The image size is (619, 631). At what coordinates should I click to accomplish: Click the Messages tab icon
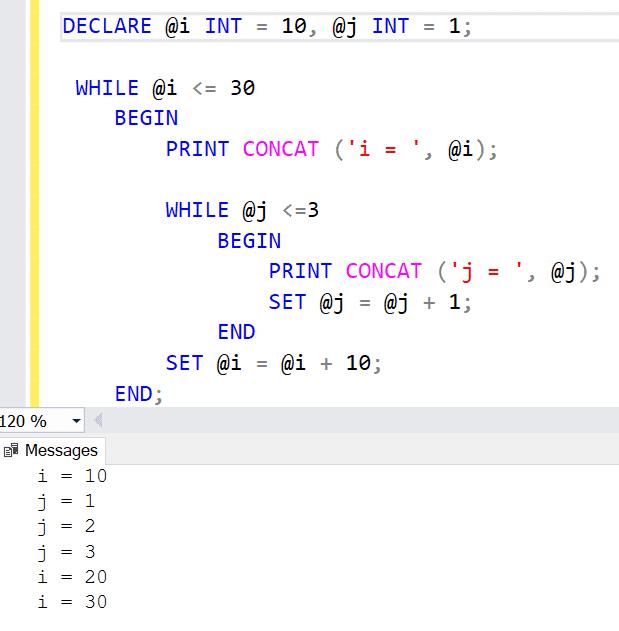tap(11, 450)
